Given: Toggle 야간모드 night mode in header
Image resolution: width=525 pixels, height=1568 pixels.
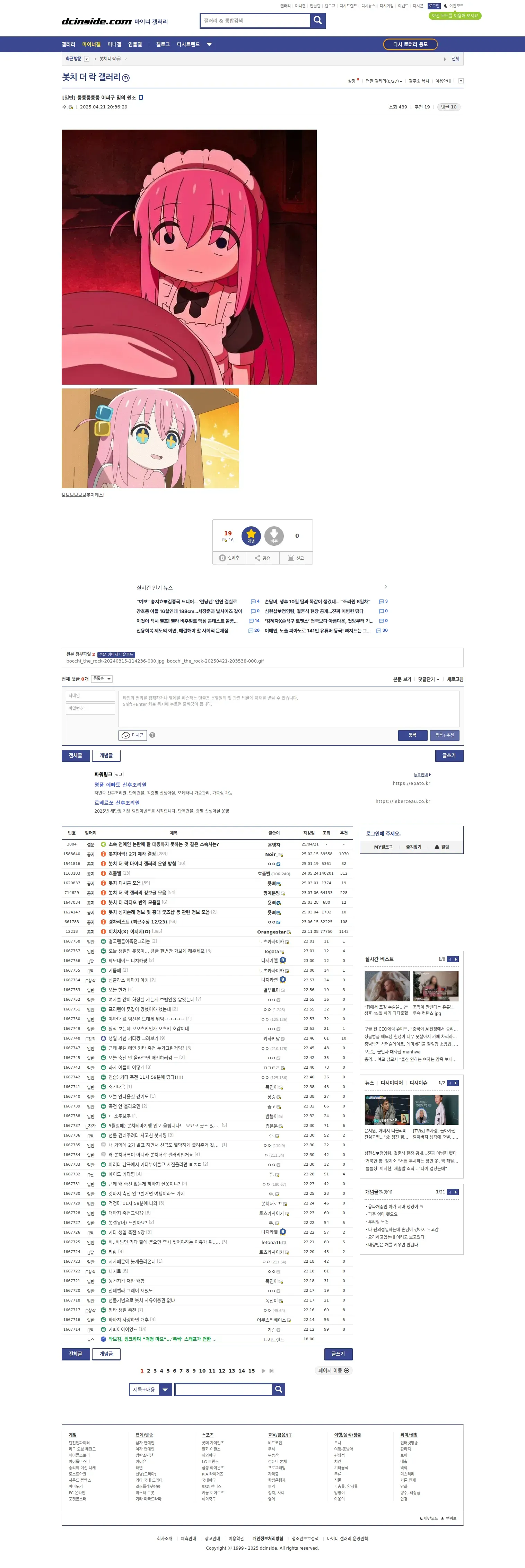Looking at the screenshot, I should tap(453, 6).
